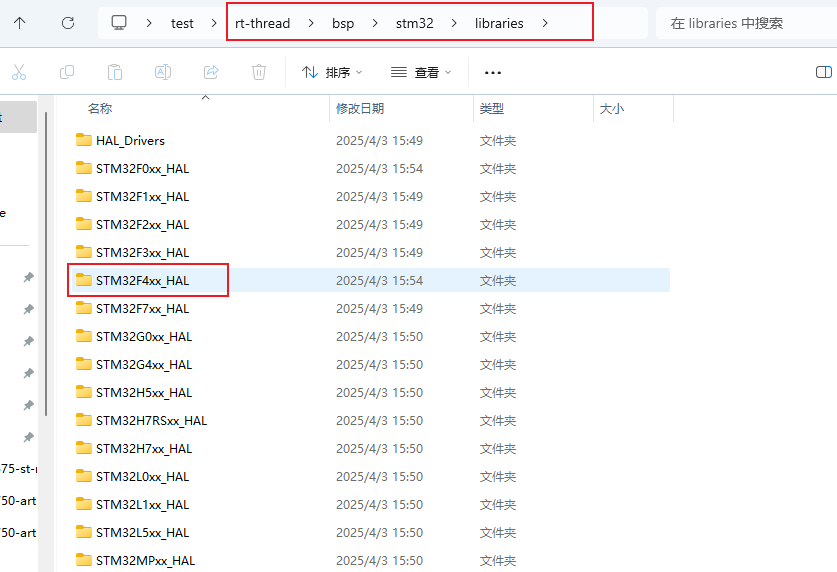Select the HAL_Drivers folder
The width and height of the screenshot is (837, 572).
(130, 140)
